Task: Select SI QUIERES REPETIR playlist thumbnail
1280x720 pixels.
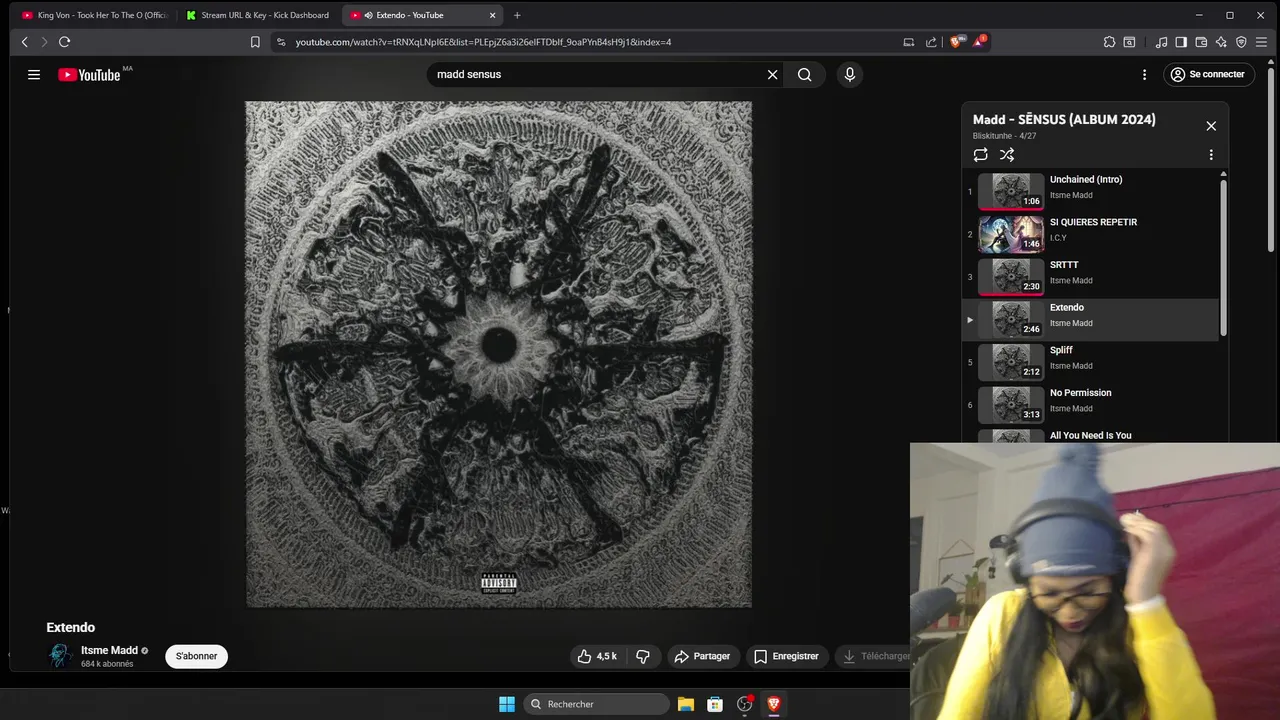Action: pos(1011,234)
